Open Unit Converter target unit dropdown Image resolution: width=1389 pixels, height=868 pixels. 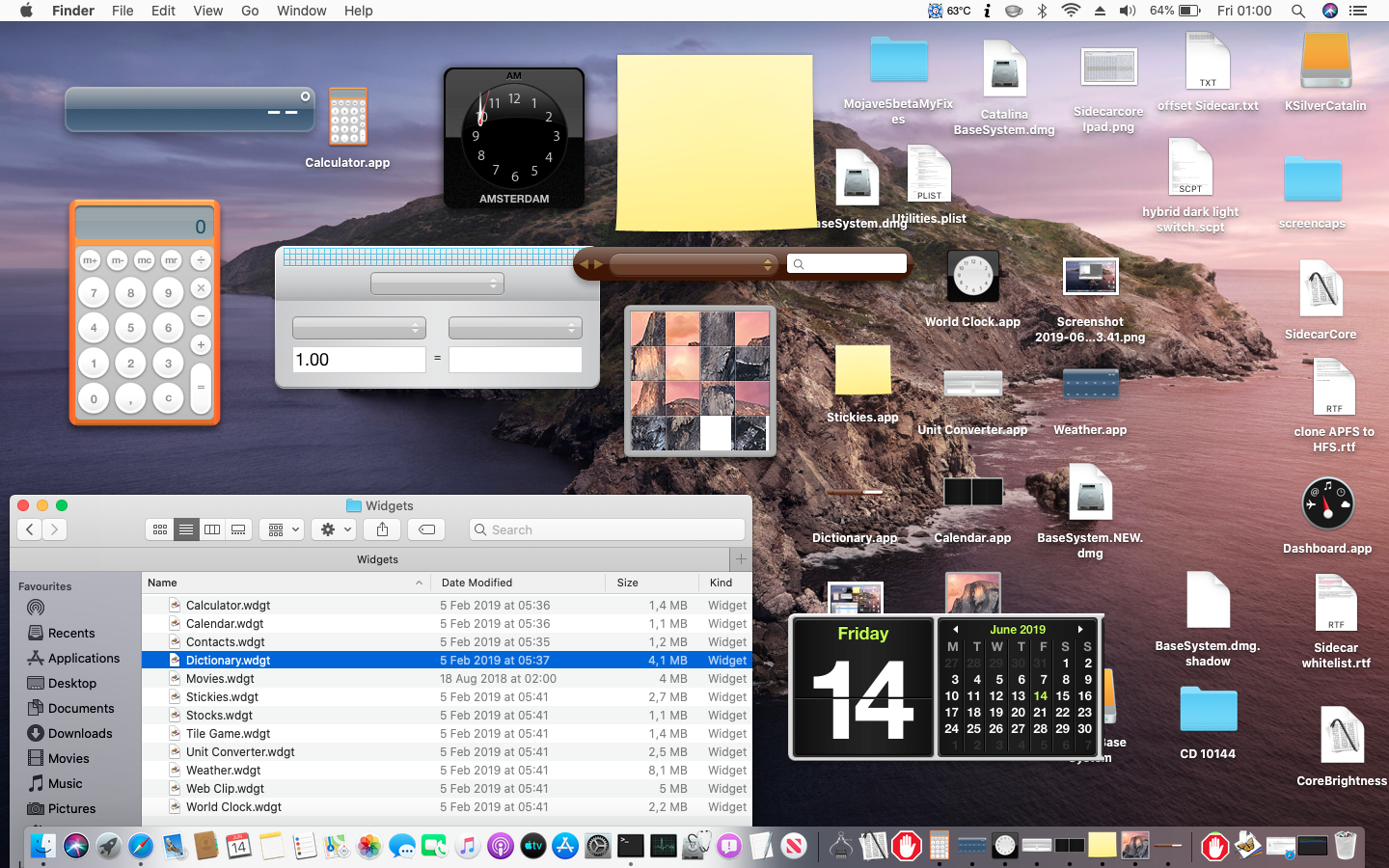click(x=515, y=328)
